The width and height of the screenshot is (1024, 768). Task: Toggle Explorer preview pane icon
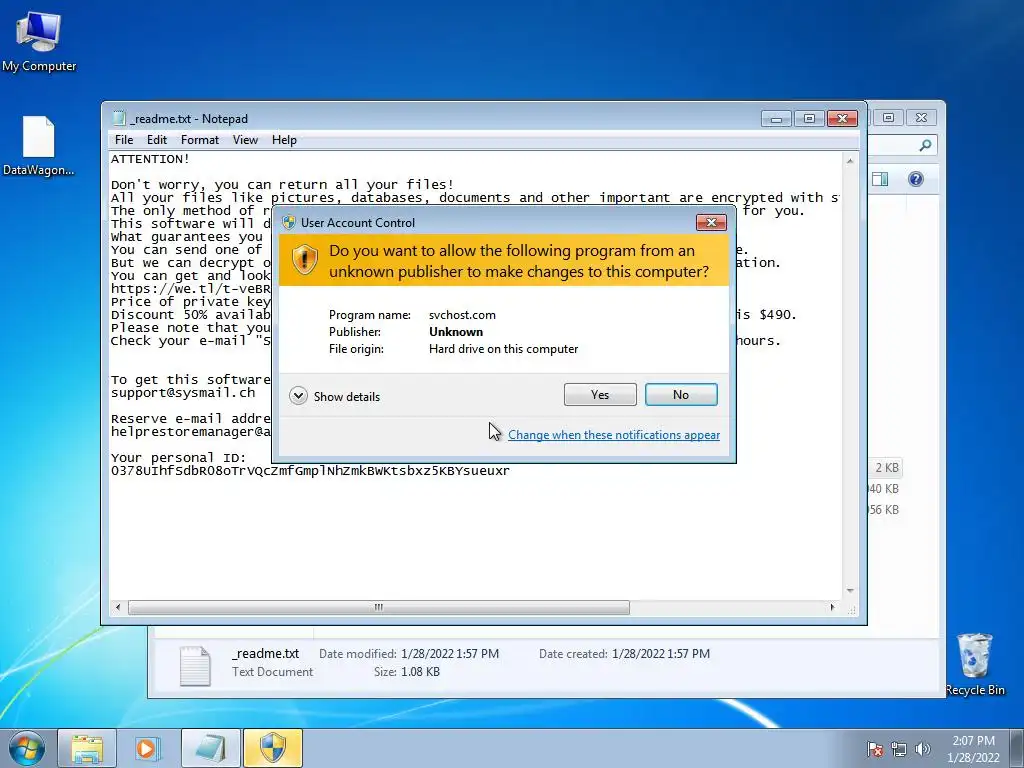point(880,179)
